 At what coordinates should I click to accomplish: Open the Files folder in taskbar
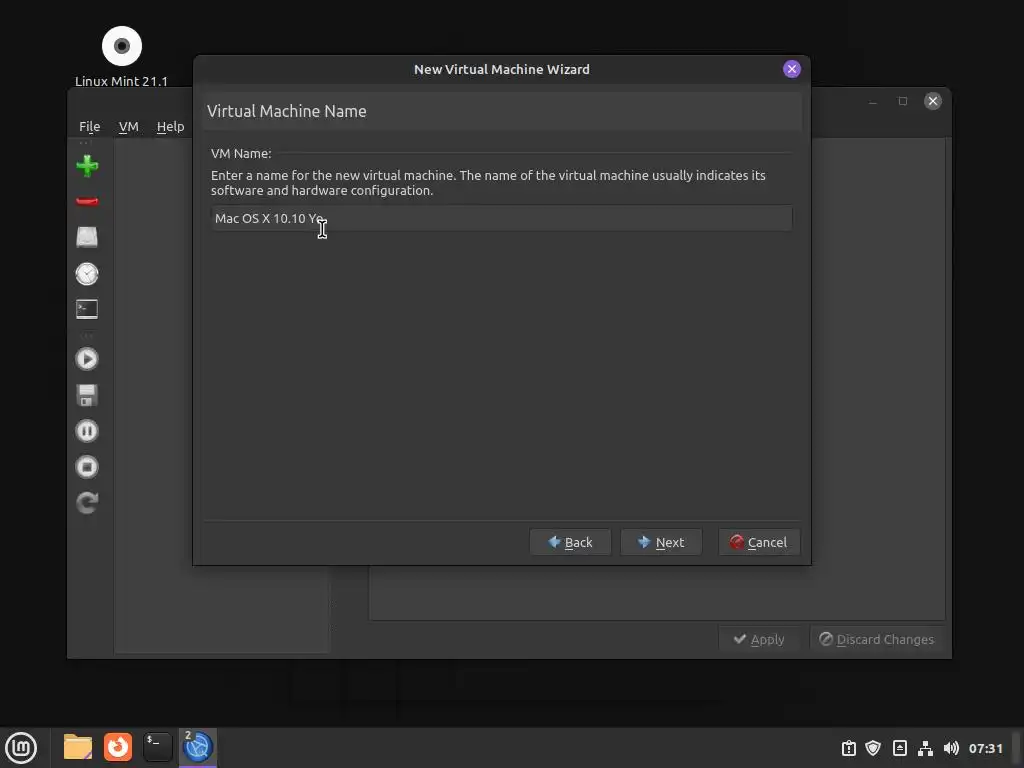(x=78, y=747)
